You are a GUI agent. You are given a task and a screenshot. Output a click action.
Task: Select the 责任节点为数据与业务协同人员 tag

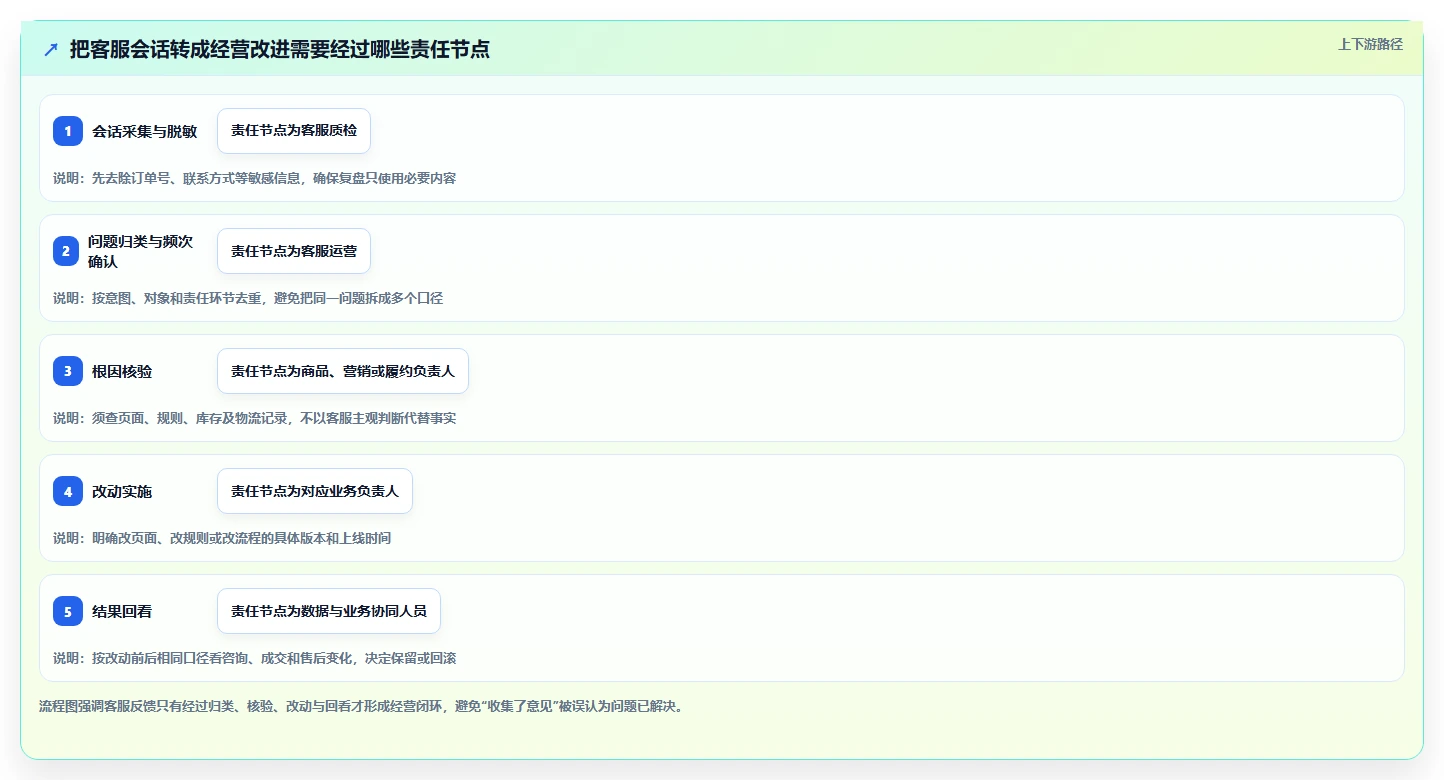tap(329, 611)
